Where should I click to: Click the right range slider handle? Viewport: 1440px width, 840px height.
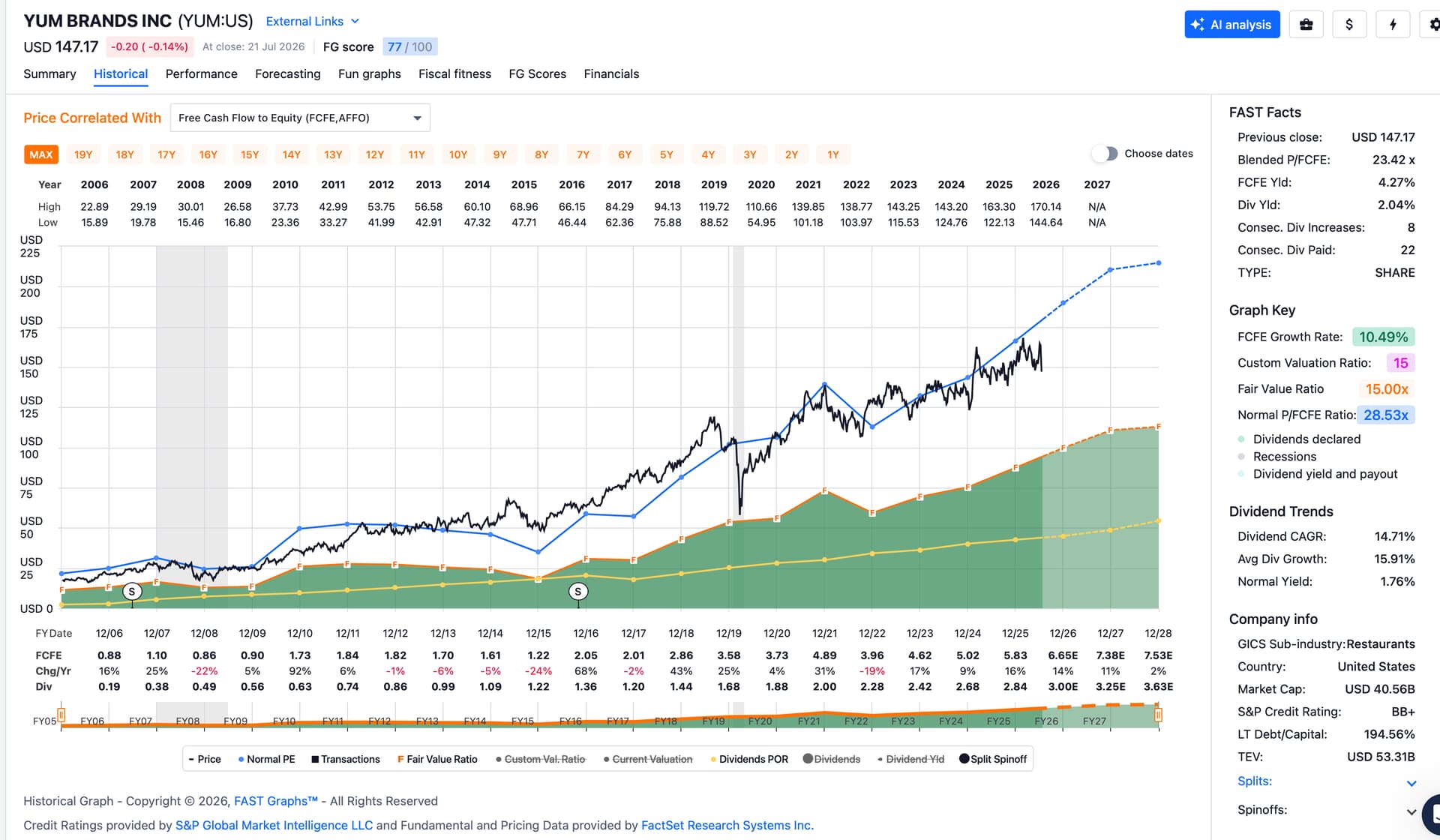pos(1158,715)
